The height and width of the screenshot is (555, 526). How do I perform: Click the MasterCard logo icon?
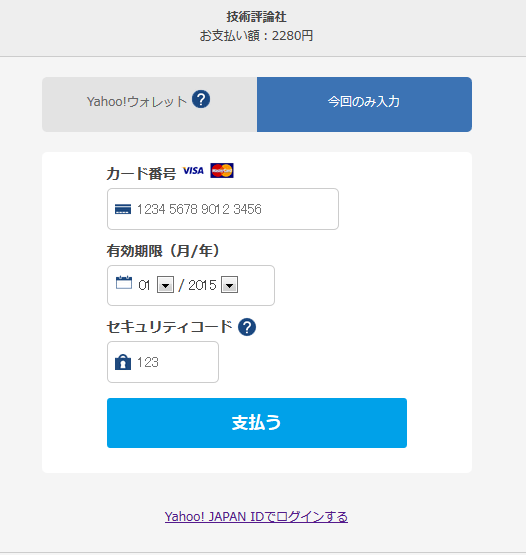click(x=222, y=171)
